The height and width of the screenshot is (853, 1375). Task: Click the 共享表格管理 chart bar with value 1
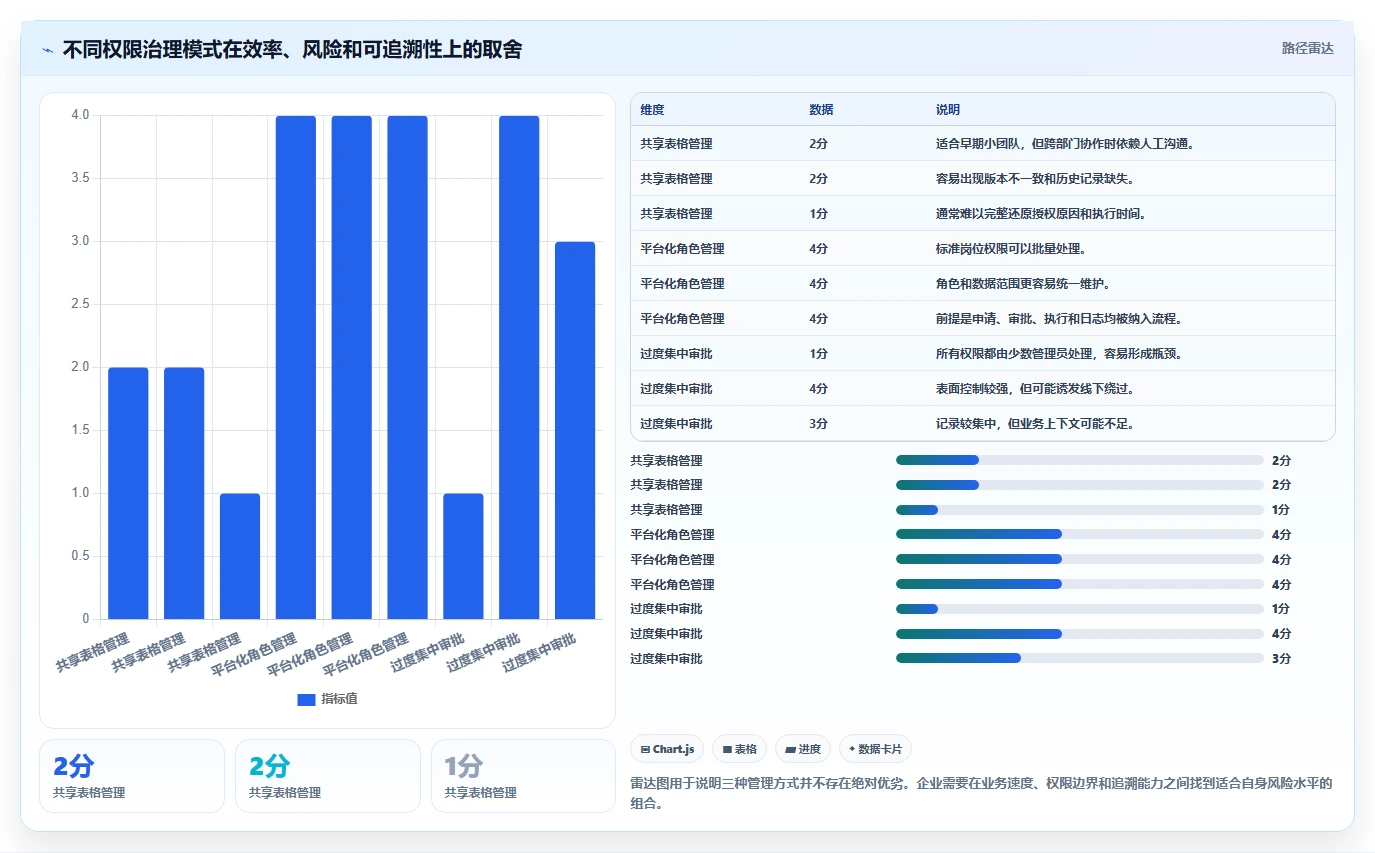pos(240,556)
